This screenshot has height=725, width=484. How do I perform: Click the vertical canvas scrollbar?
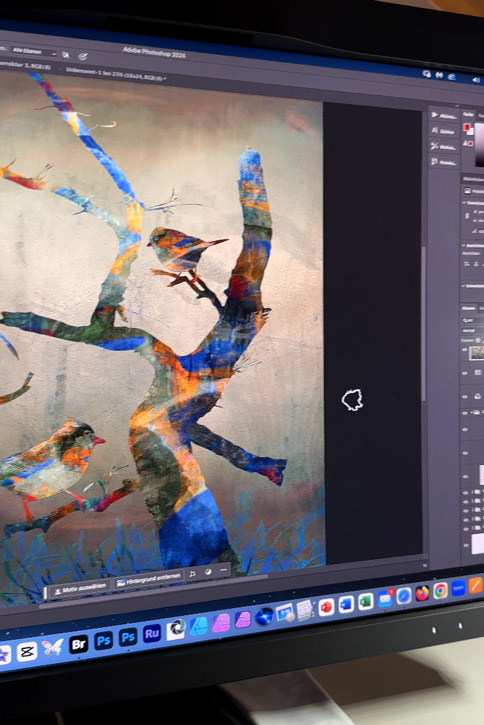(423, 324)
